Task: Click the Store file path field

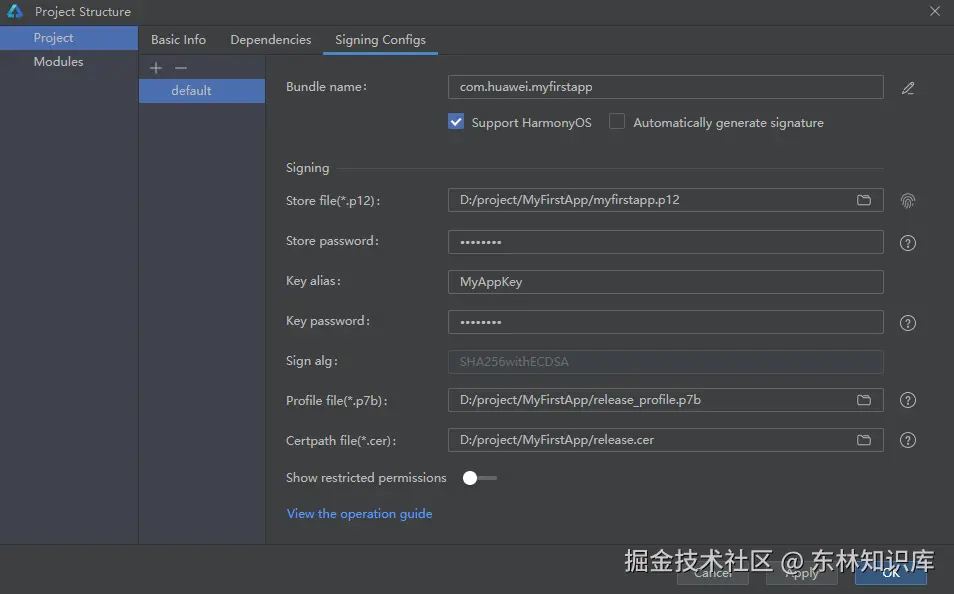Action: point(666,200)
